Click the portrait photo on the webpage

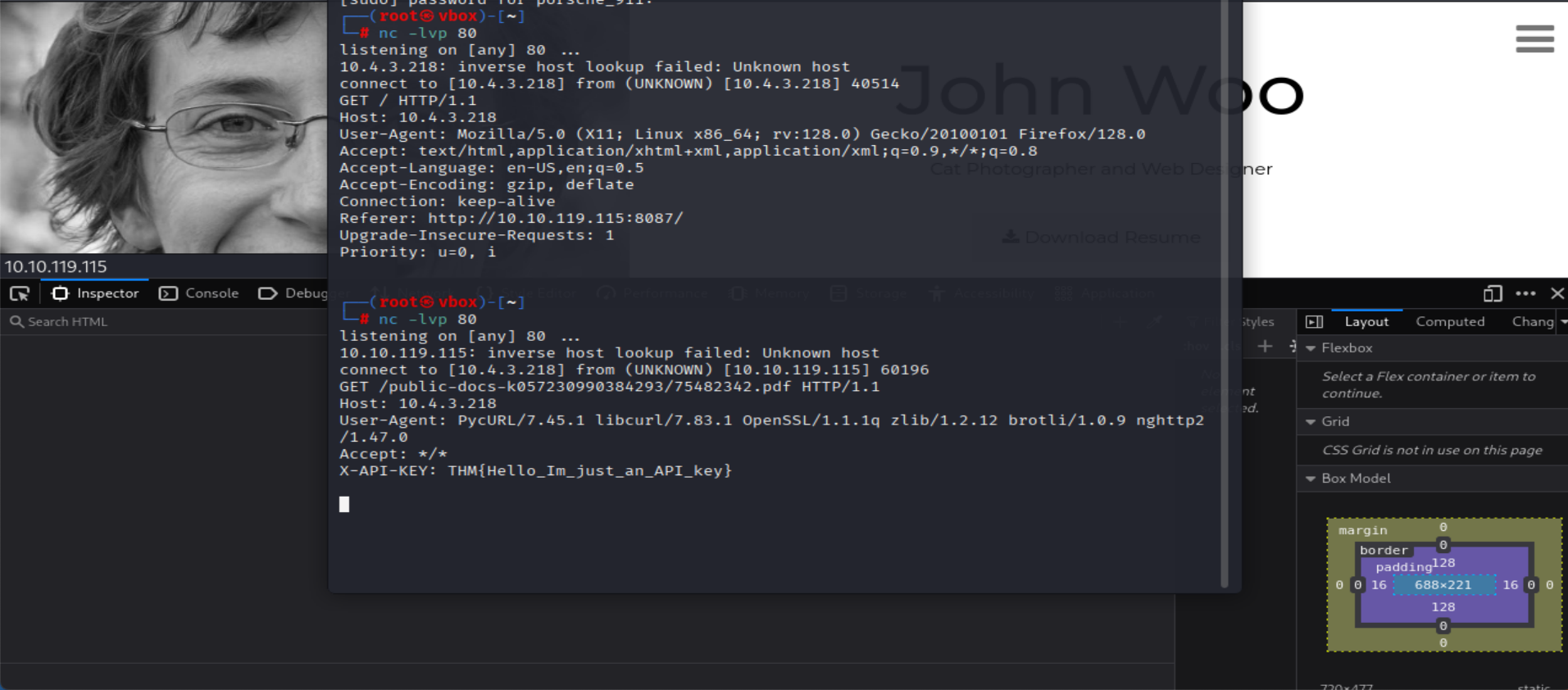[x=163, y=127]
